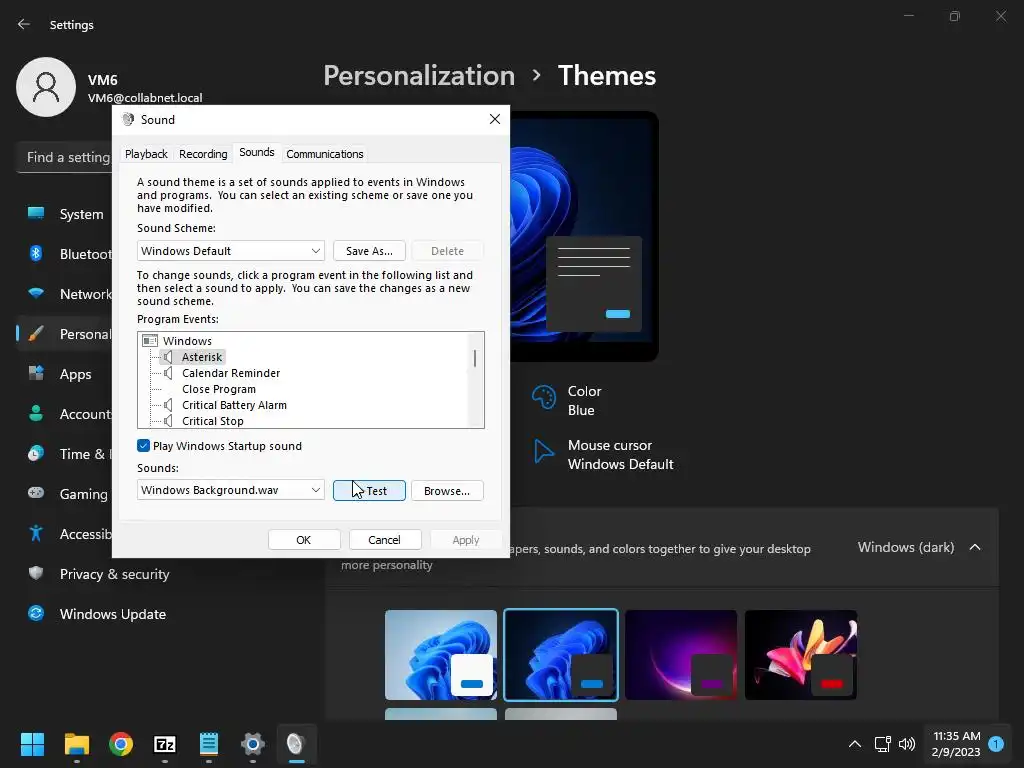This screenshot has width=1024, height=768.
Task: Select the colorful Bloom theme thumbnail
Action: [801, 655]
